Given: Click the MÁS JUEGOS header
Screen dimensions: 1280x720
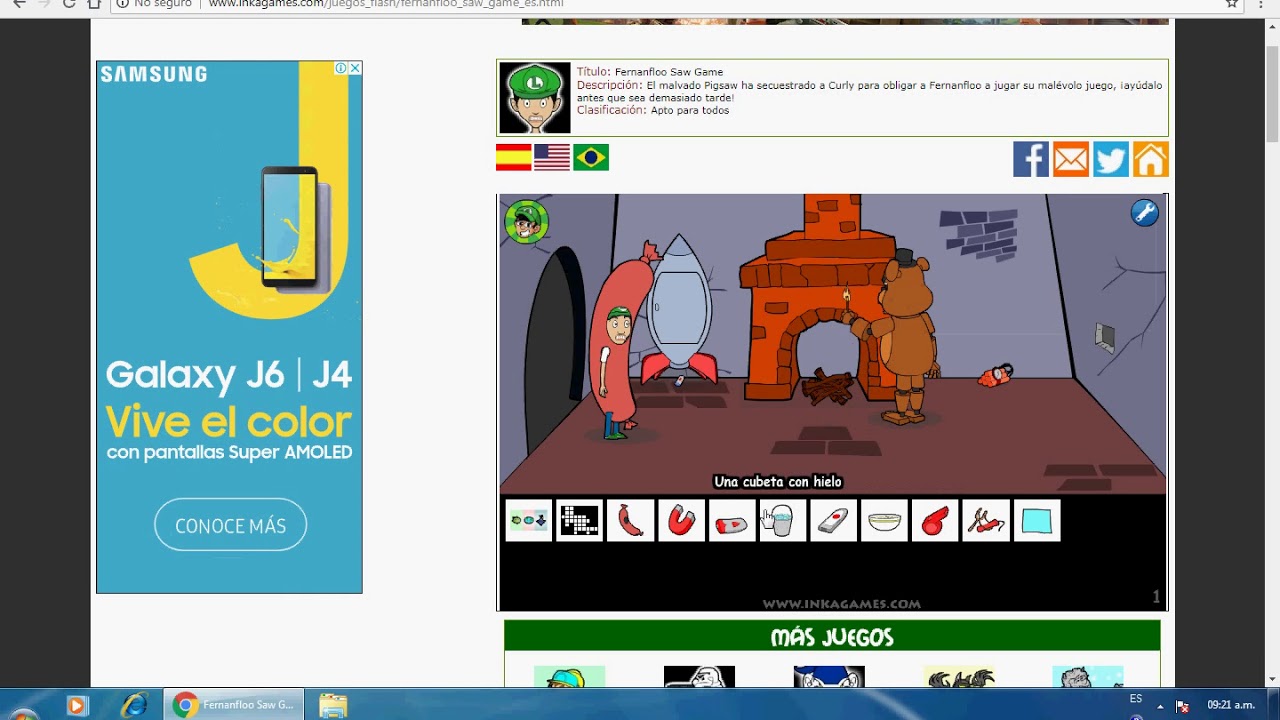Looking at the screenshot, I should point(832,637).
